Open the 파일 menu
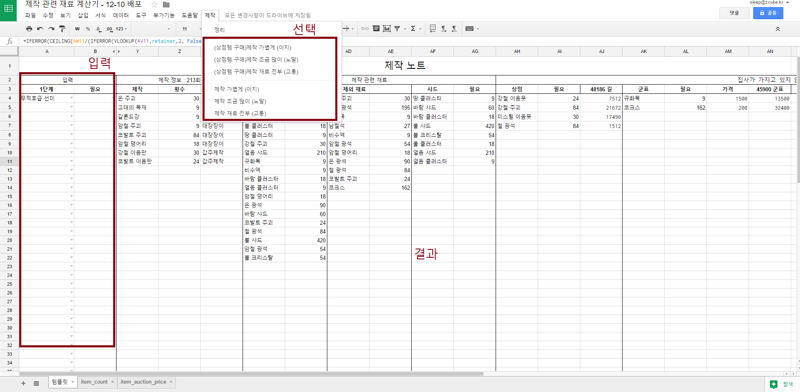 (x=31, y=15)
